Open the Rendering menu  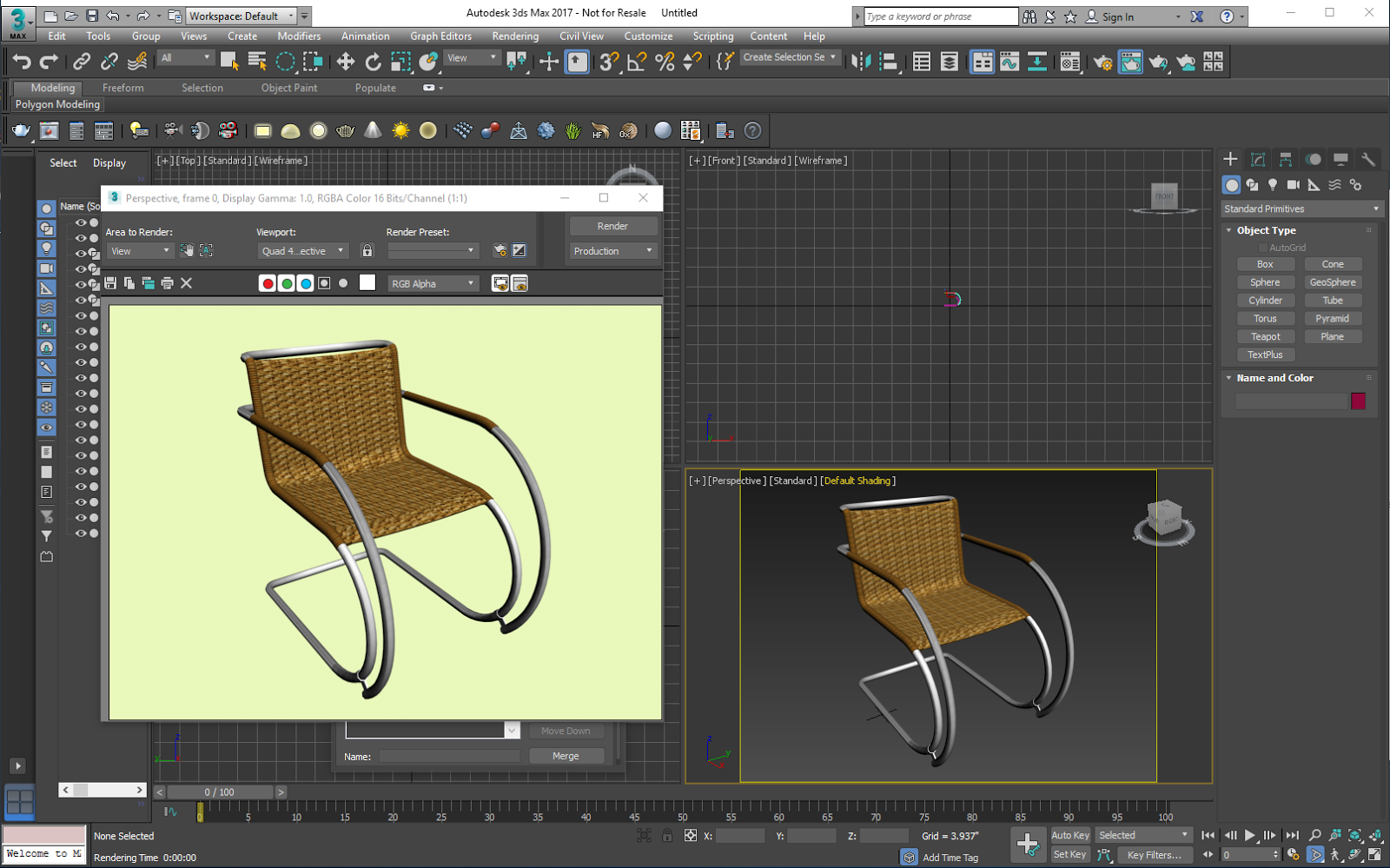coord(515,36)
